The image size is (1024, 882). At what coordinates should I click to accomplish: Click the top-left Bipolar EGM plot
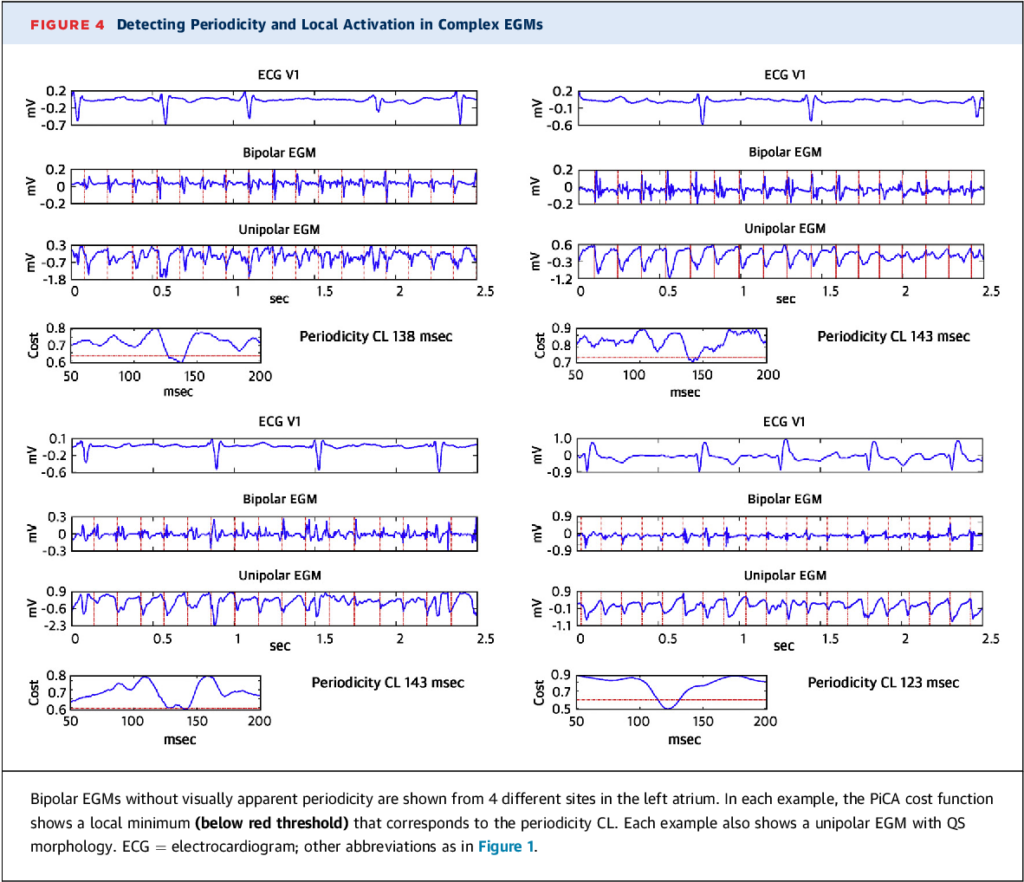(275, 186)
